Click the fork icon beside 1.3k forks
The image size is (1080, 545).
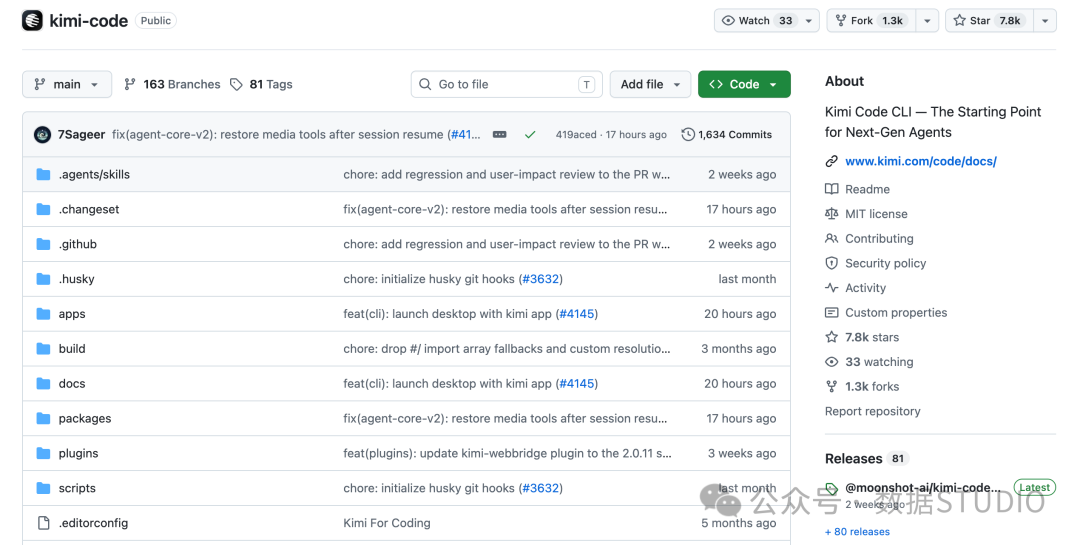tap(831, 387)
